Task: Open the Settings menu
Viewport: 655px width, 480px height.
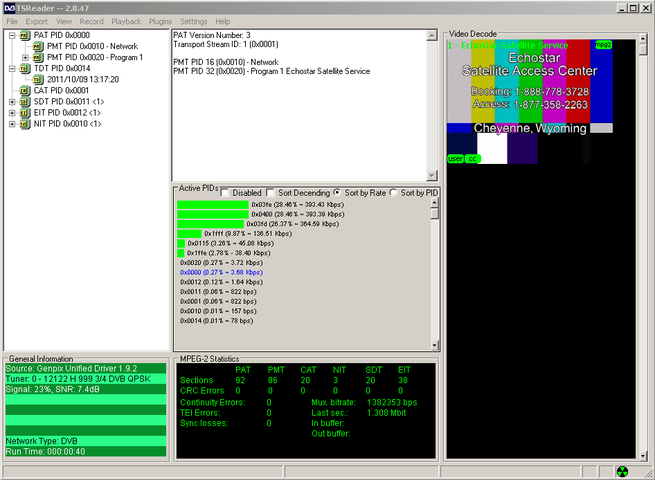Action: pyautogui.click(x=193, y=21)
